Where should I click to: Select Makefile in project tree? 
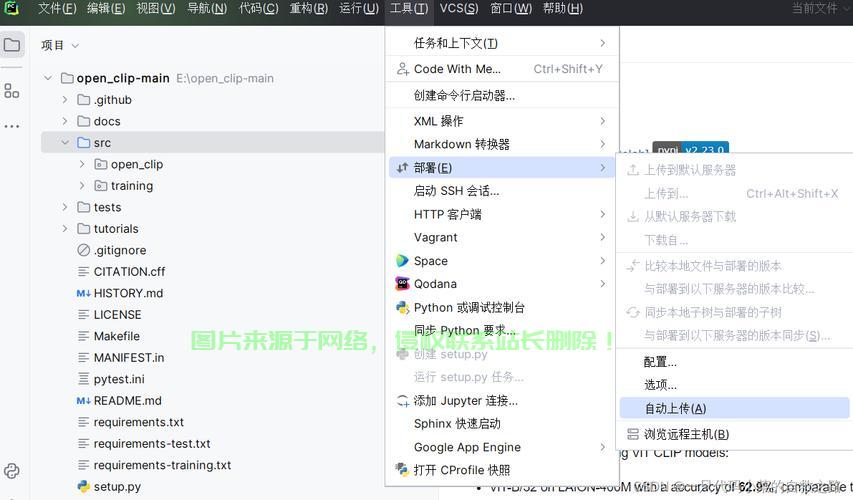click(116, 336)
